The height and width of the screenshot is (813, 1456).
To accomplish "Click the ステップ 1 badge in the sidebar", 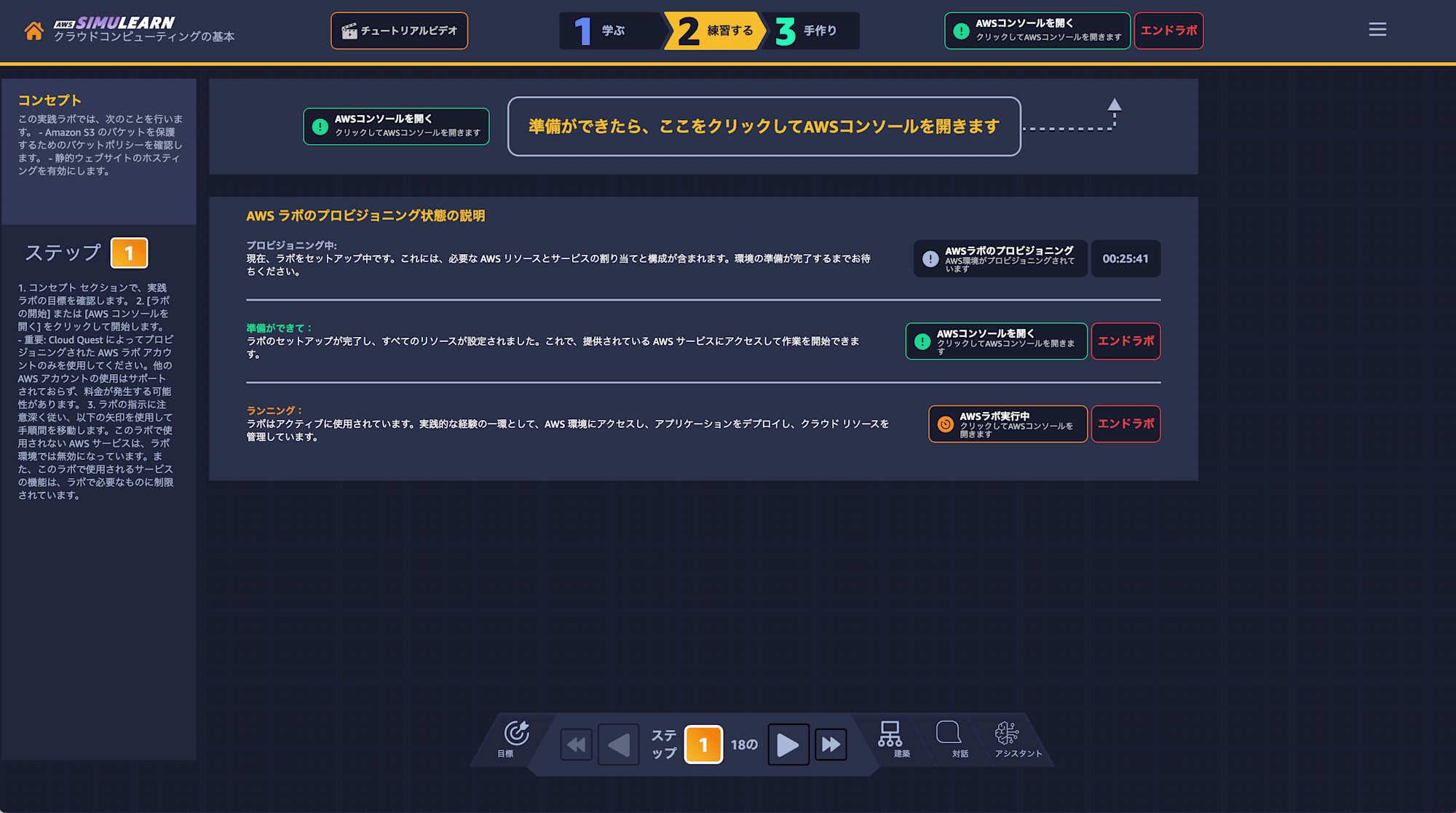I will pyautogui.click(x=129, y=253).
